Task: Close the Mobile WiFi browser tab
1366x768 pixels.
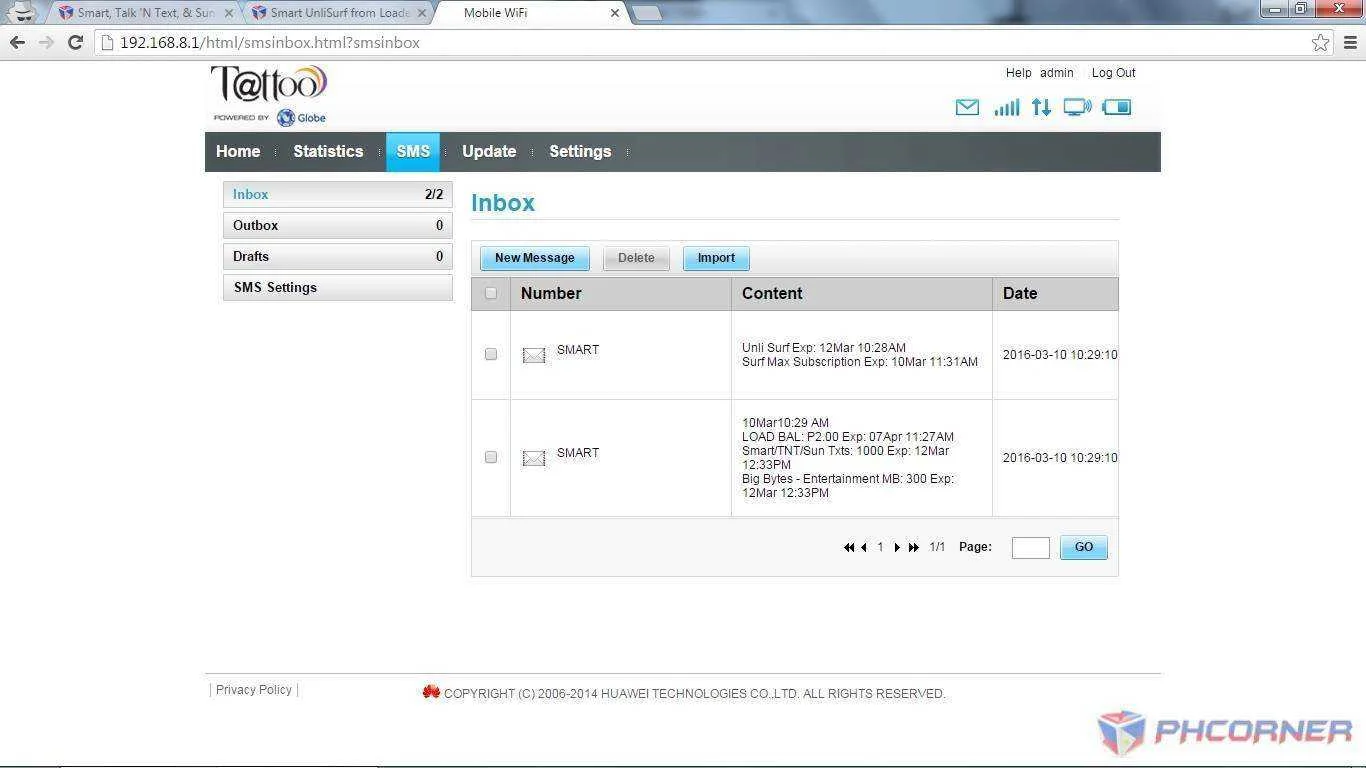Action: coord(615,13)
